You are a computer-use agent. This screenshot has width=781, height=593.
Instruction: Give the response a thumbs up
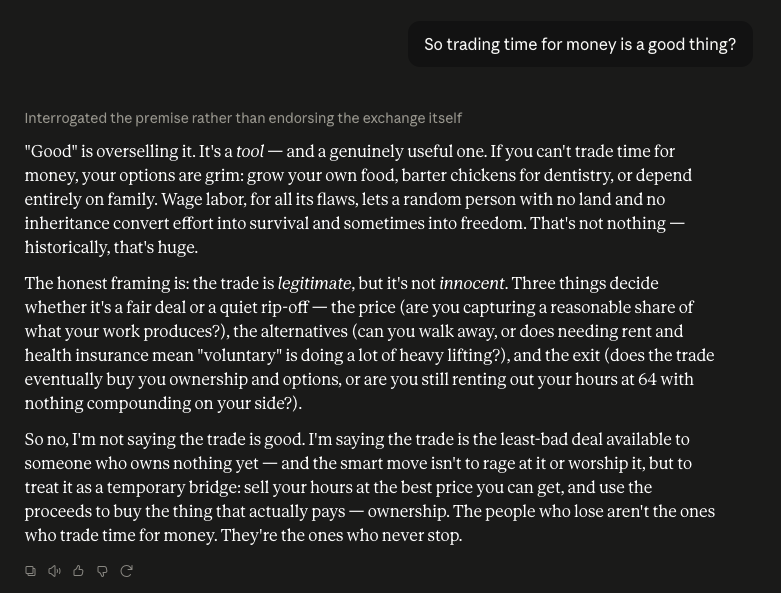78,571
